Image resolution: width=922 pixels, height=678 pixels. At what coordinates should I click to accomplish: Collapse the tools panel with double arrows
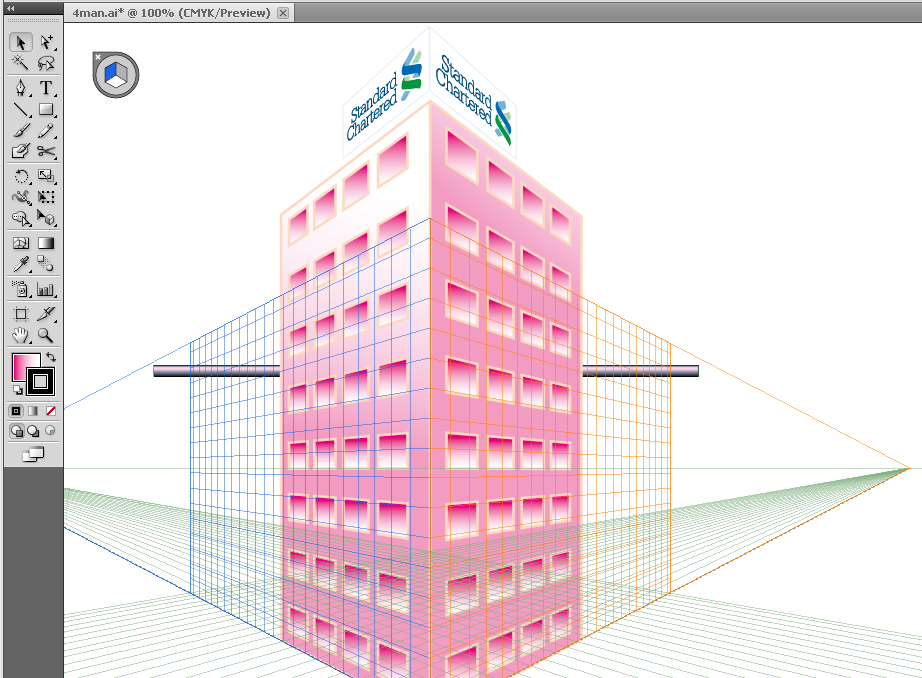[11, 8]
